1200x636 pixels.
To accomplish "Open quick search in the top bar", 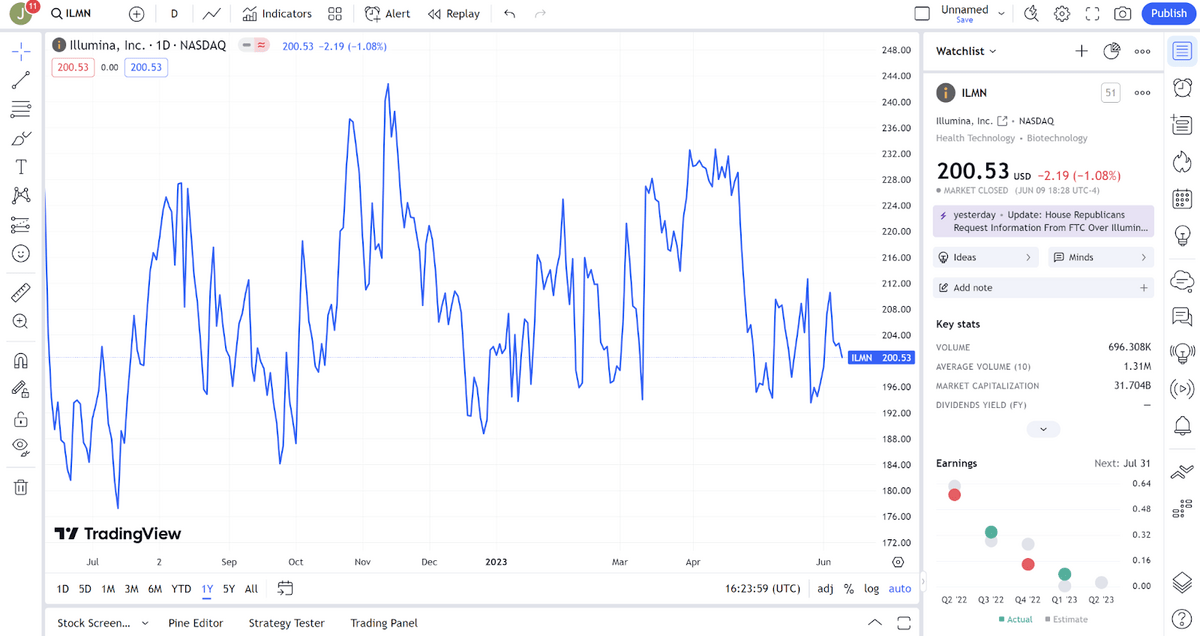I will 1031,14.
